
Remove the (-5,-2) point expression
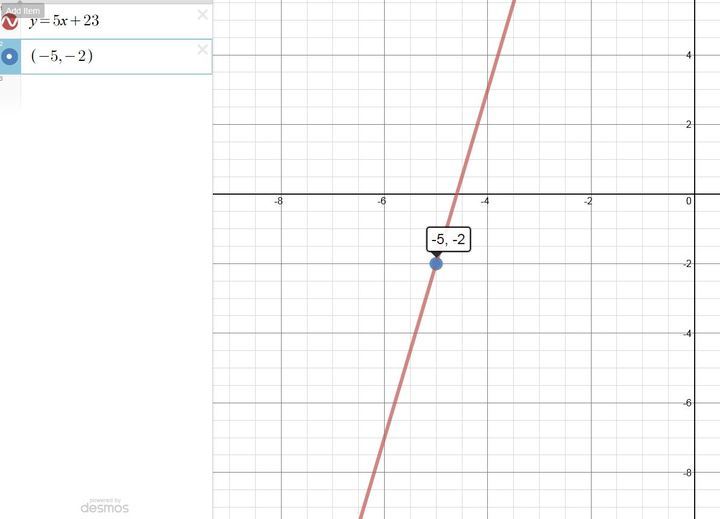coord(203,50)
